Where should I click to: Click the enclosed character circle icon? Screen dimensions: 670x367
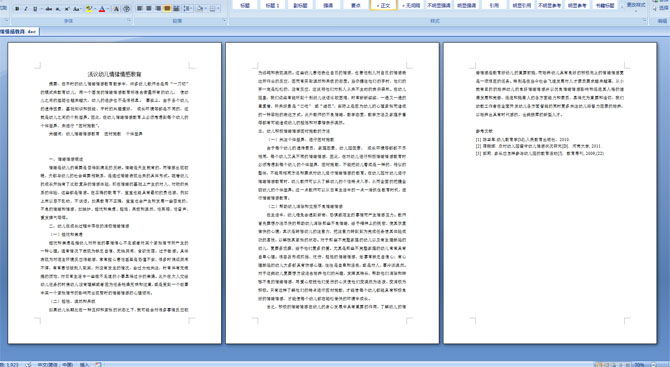coord(126,9)
